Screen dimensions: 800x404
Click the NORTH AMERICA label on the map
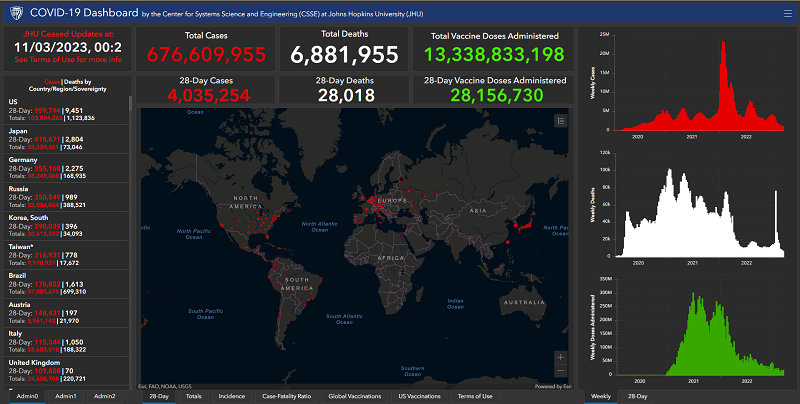[246, 202]
